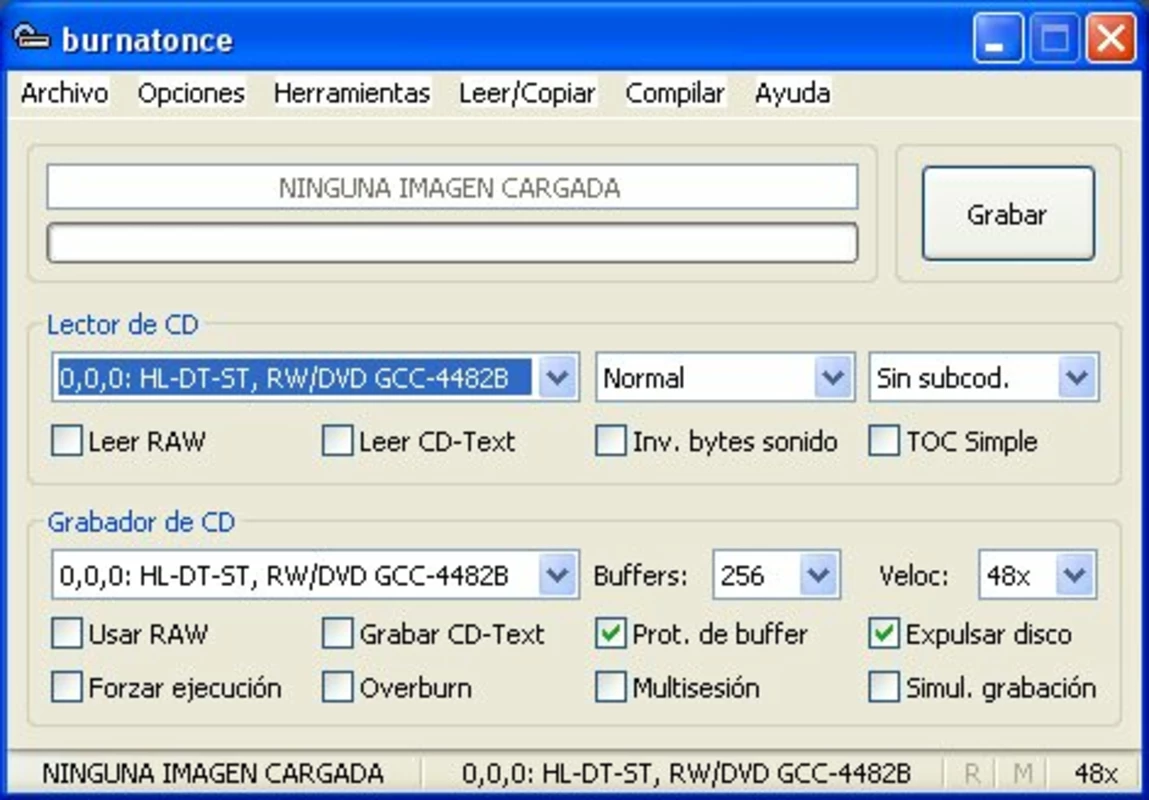Open the Leer/Copiar menu

tap(527, 93)
